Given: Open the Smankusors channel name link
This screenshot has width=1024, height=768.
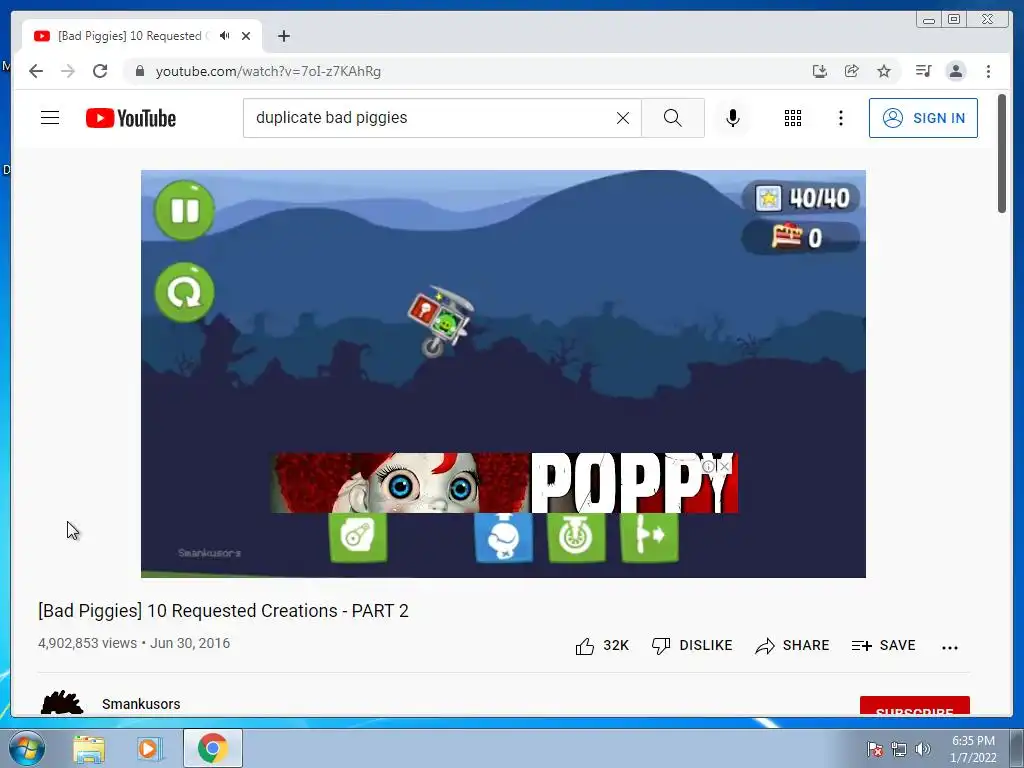Looking at the screenshot, I should click(141, 704).
